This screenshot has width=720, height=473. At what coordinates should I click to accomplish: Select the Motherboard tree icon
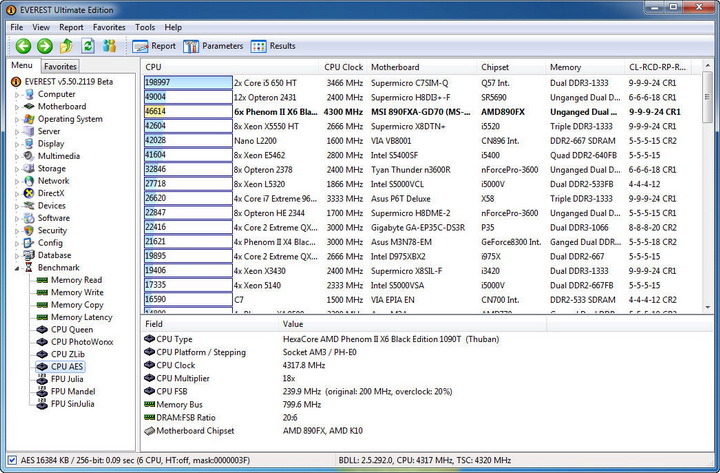coord(29,107)
